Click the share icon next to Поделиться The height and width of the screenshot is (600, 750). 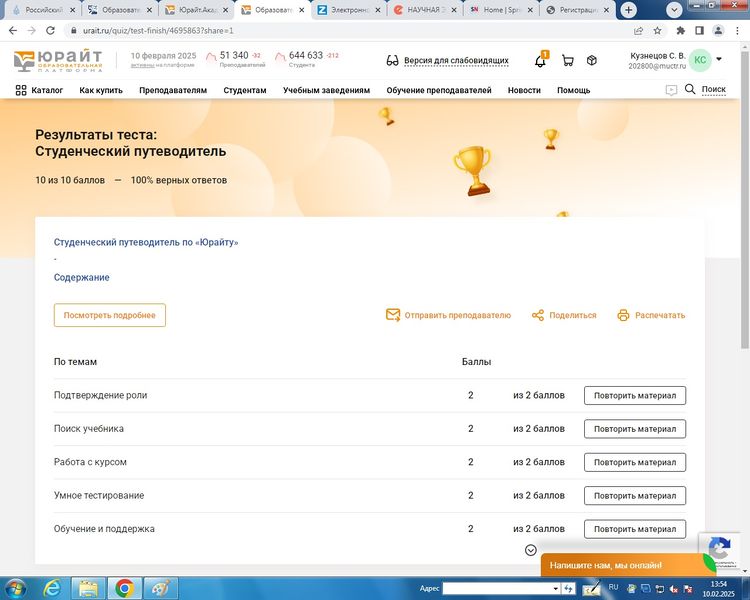(x=538, y=315)
